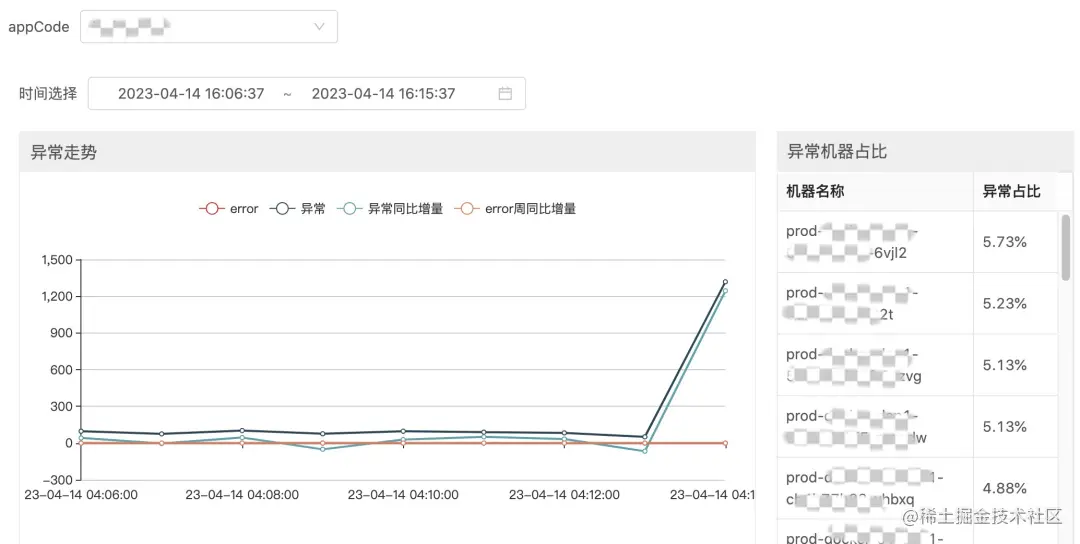
Task: Click the 异常占比 column header
Action: click(x=1011, y=191)
